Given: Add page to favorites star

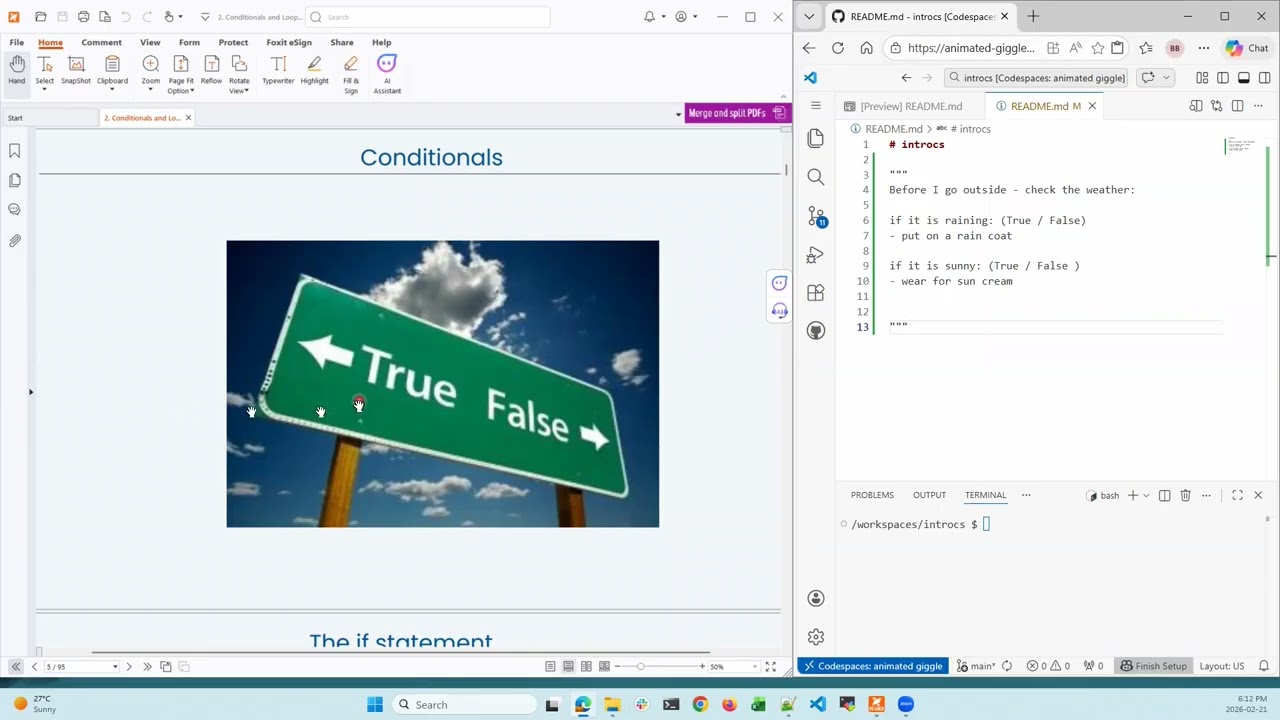Looking at the screenshot, I should [1097, 48].
